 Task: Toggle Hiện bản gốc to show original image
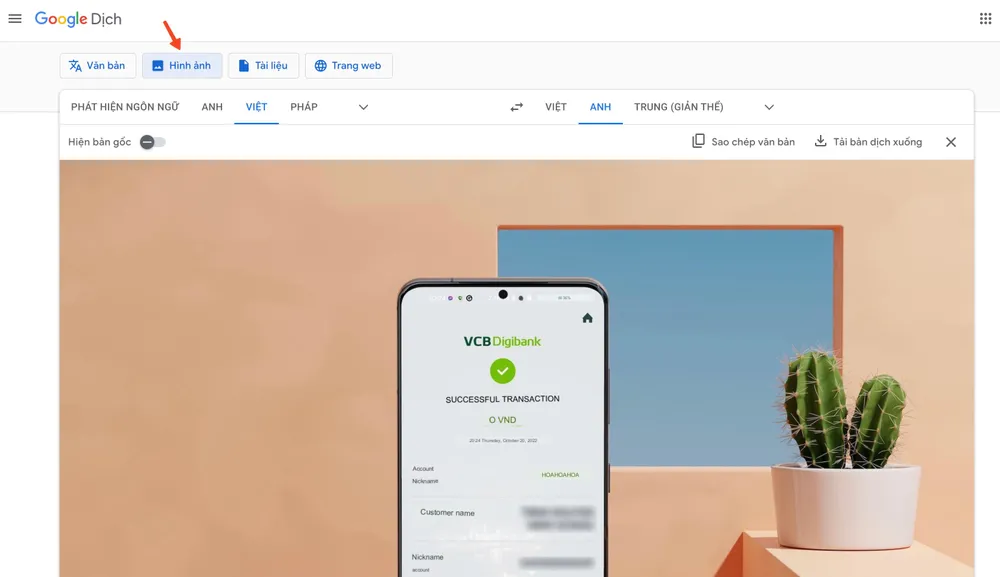150,141
